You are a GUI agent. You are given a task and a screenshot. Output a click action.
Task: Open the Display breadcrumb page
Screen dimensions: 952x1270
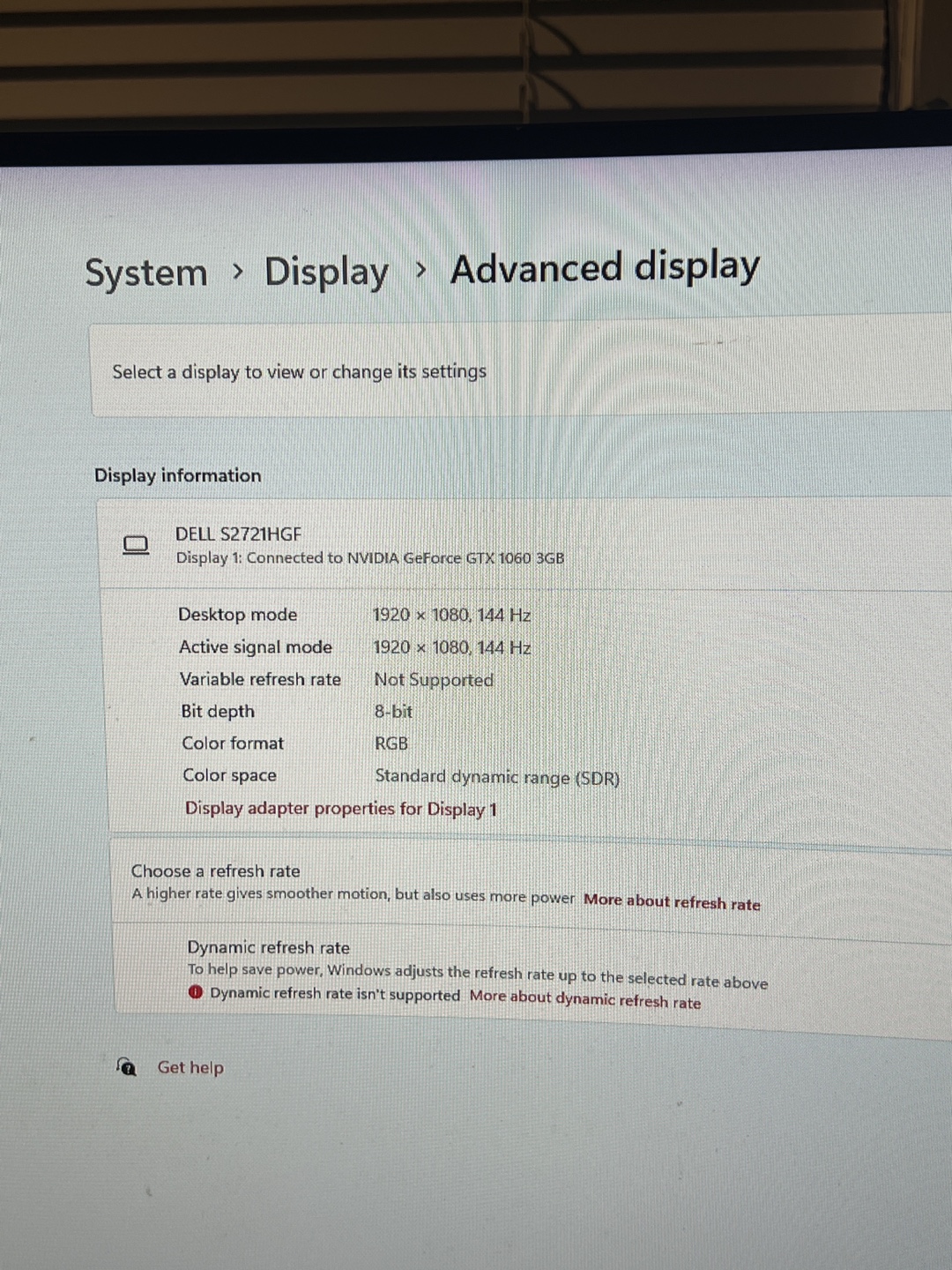coord(326,272)
